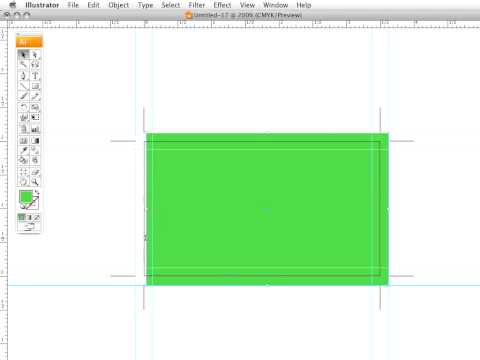The width and height of the screenshot is (480, 360).
Task: Choose the Zoom magnifier tool
Action: 35,182
